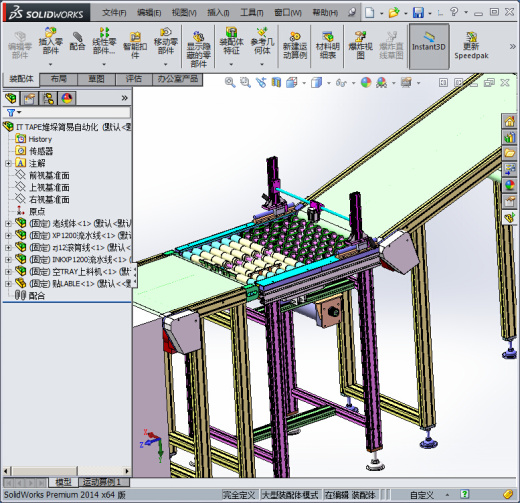Open the 工具(T) menu
520x503 pixels.
tap(252, 13)
